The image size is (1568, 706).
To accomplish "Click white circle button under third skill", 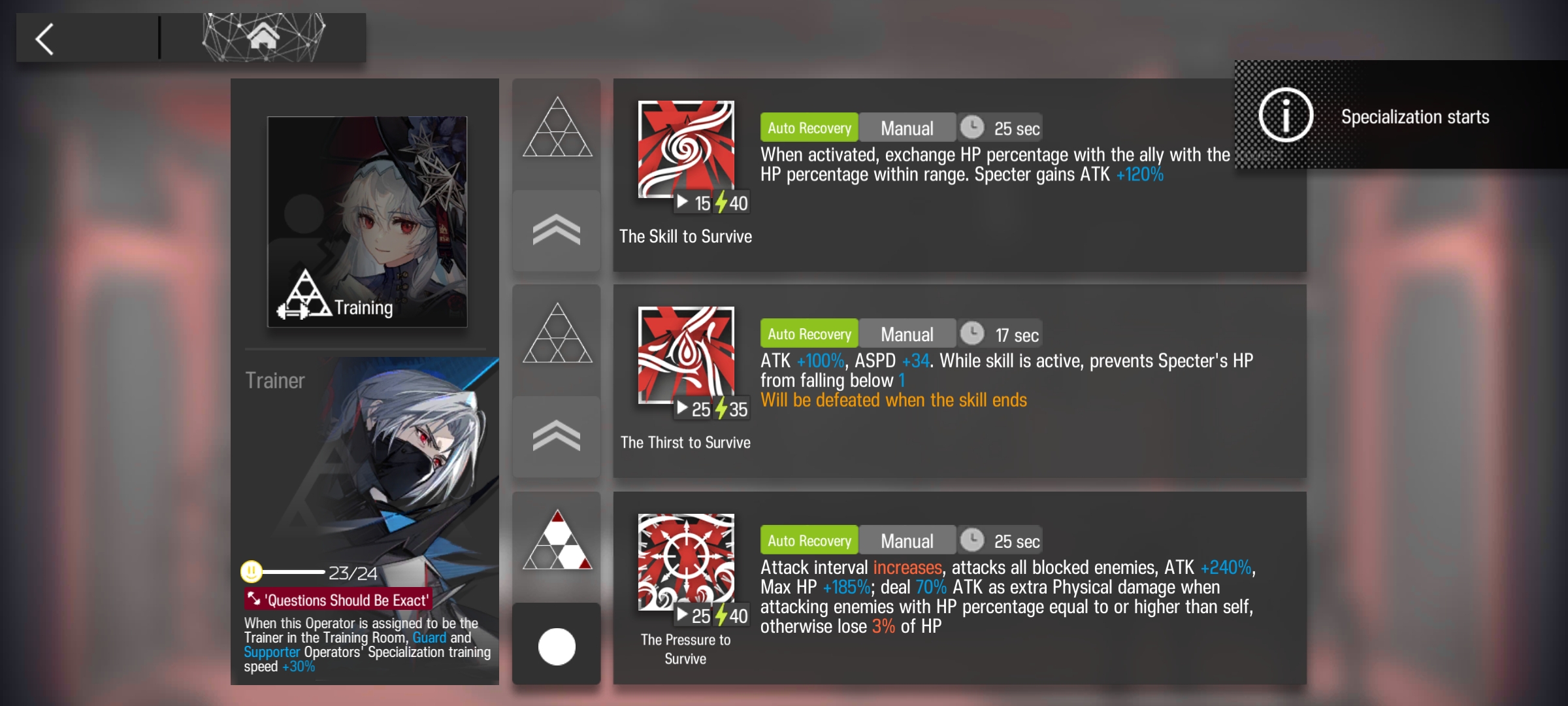I will pyautogui.click(x=557, y=646).
